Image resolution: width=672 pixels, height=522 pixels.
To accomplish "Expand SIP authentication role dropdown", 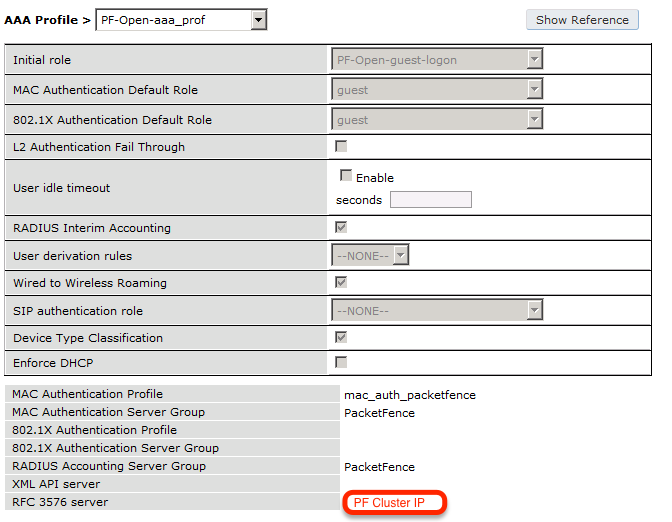I will pyautogui.click(x=437, y=311).
